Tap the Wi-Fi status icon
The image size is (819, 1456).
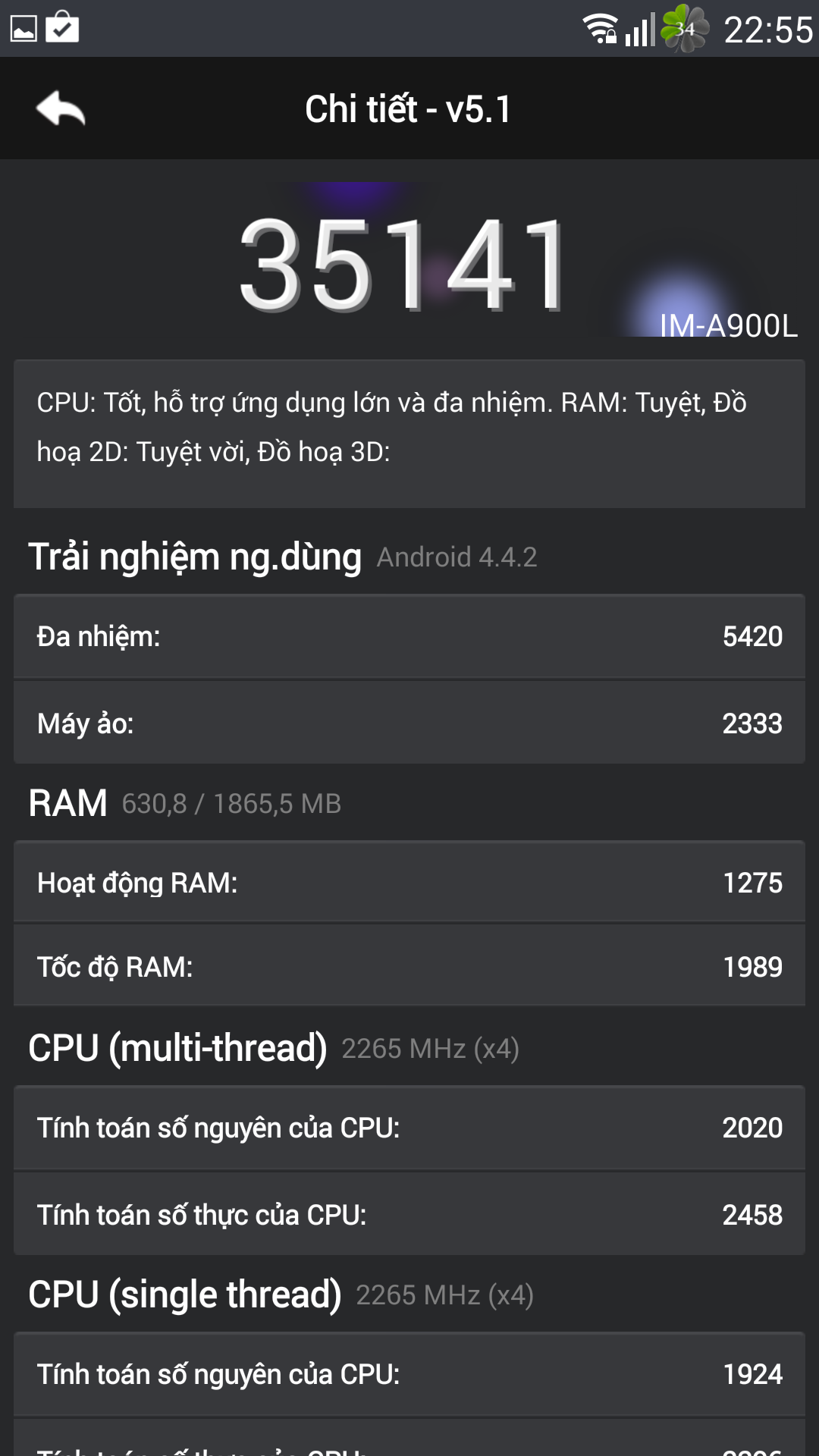click(x=599, y=29)
